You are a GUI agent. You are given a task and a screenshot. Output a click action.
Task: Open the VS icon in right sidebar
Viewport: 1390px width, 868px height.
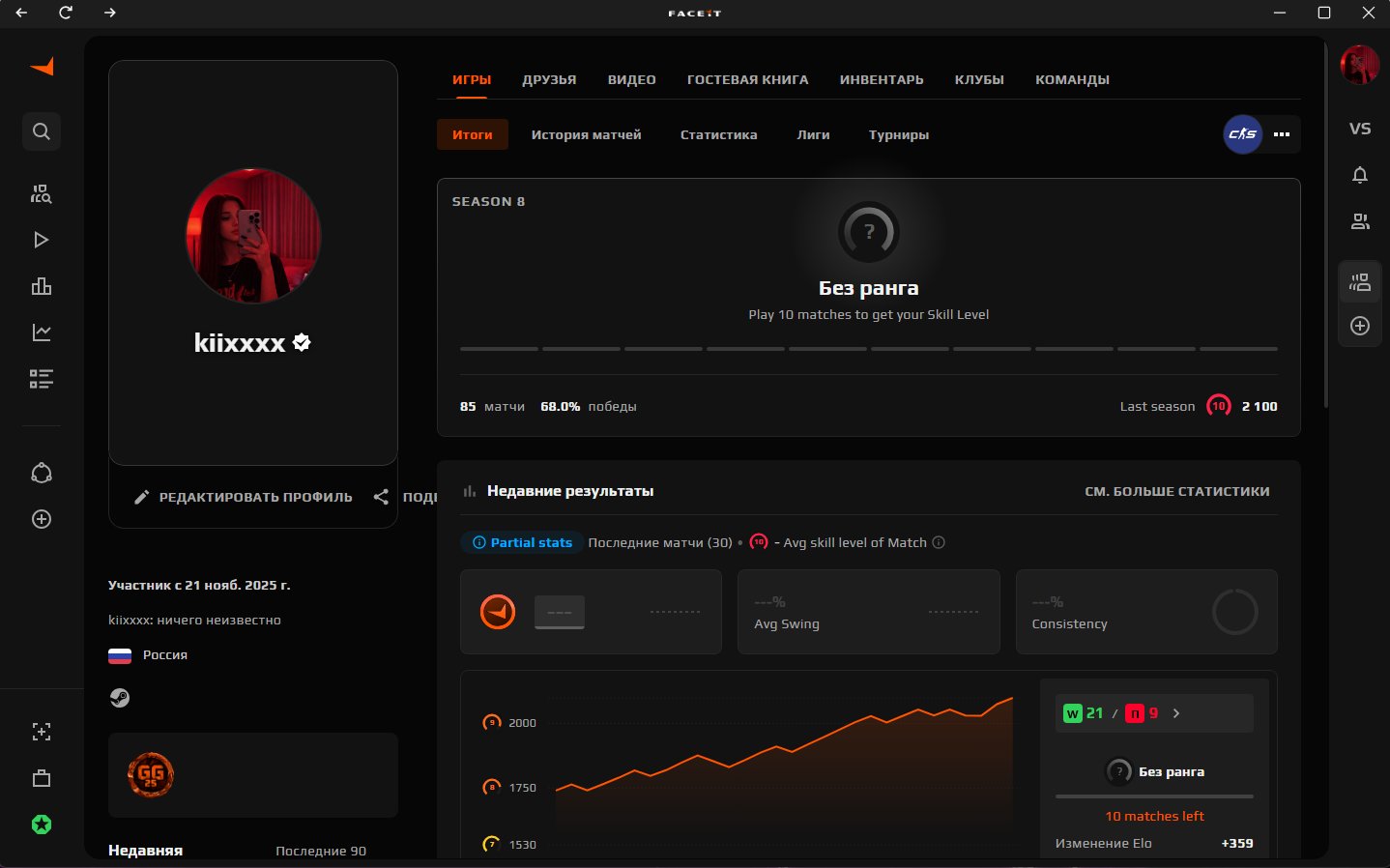[x=1360, y=129]
